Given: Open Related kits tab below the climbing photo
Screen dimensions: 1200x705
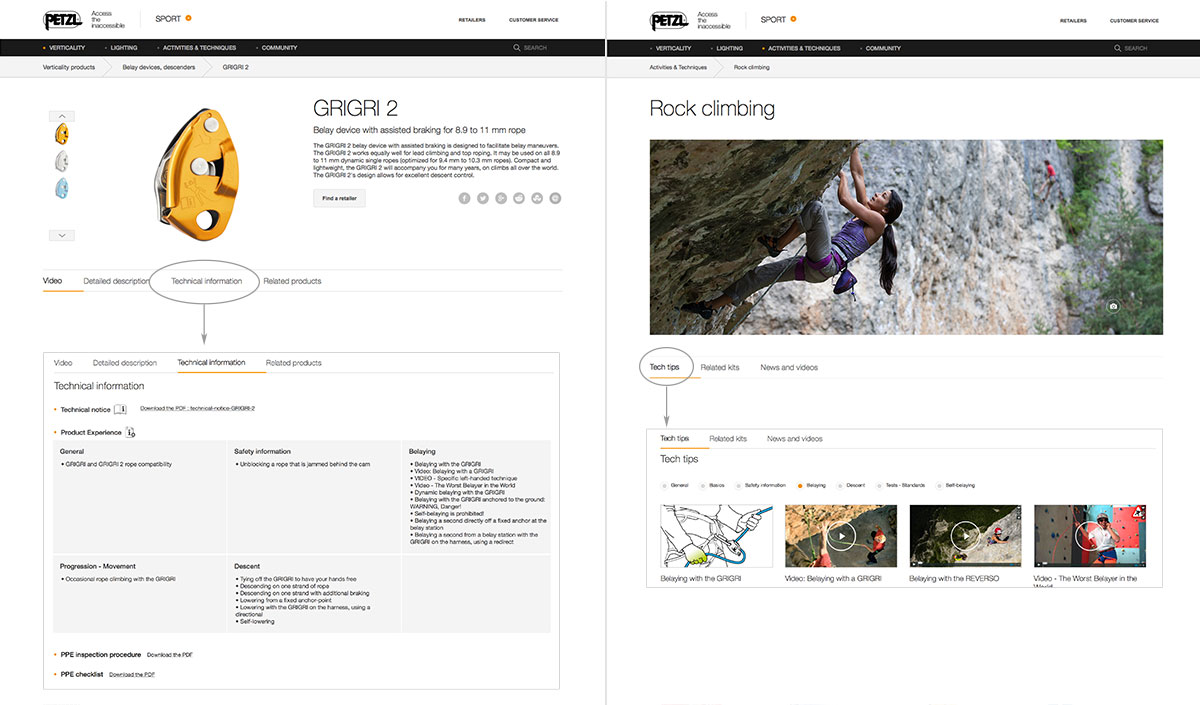Looking at the screenshot, I should [x=720, y=367].
